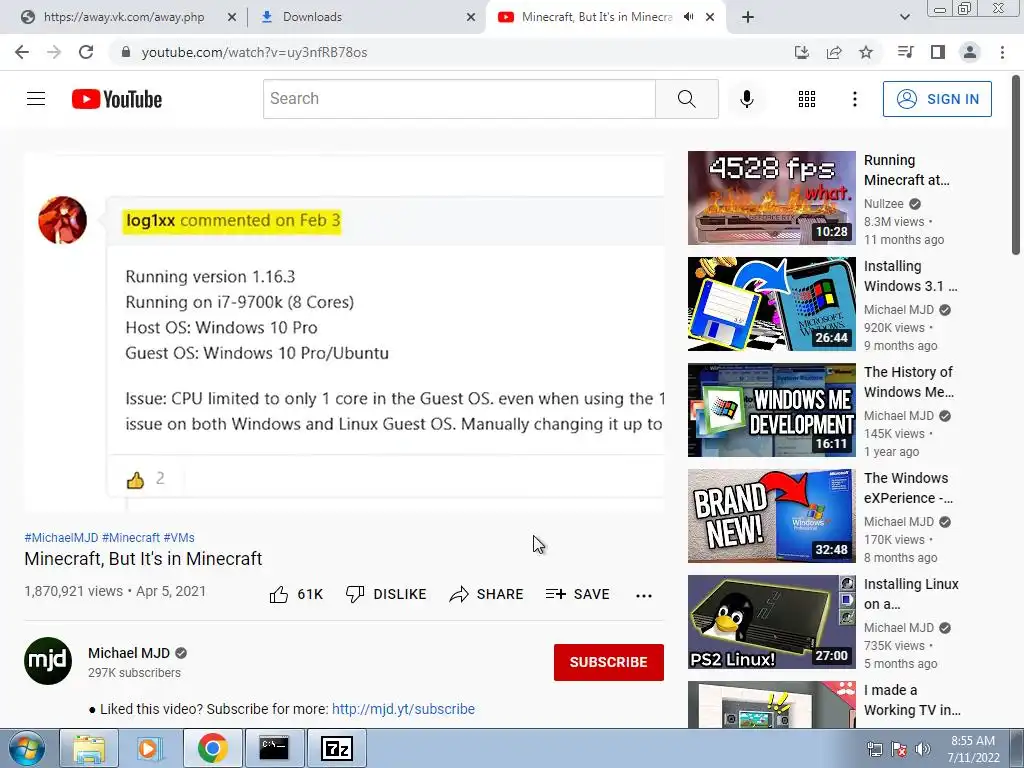Open more actions ellipsis below video
Screen dimensions: 1024x768
pyautogui.click(x=644, y=595)
